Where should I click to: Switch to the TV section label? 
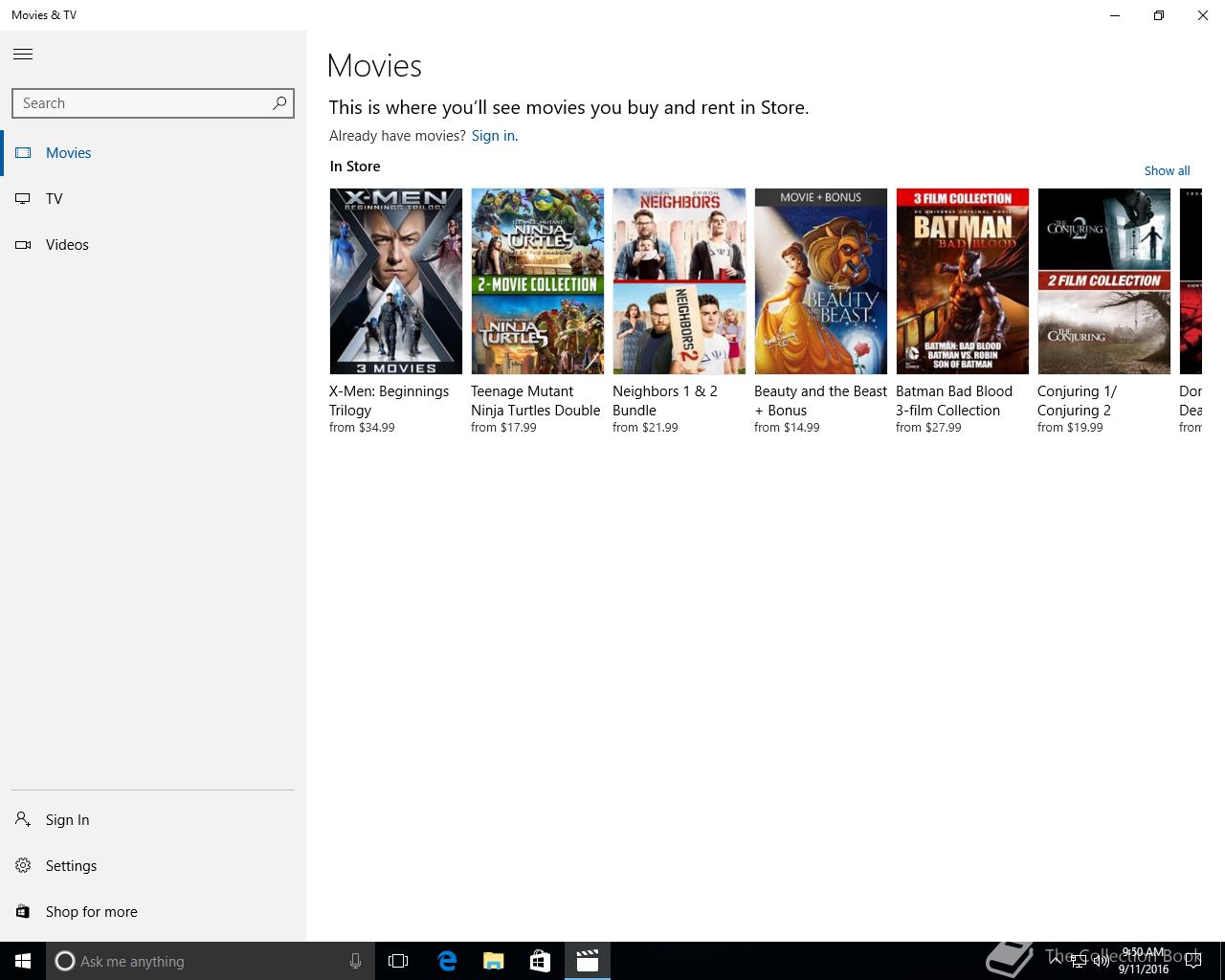coord(55,199)
